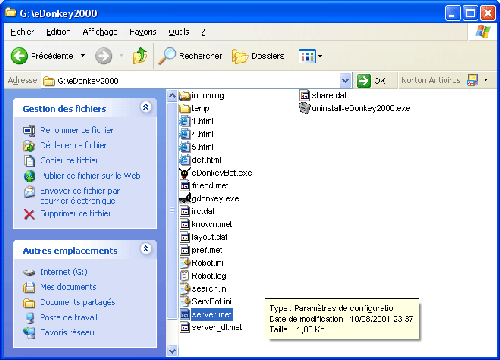Select the file dot.html
Viewport: 500px width, 360px height.
201,160
